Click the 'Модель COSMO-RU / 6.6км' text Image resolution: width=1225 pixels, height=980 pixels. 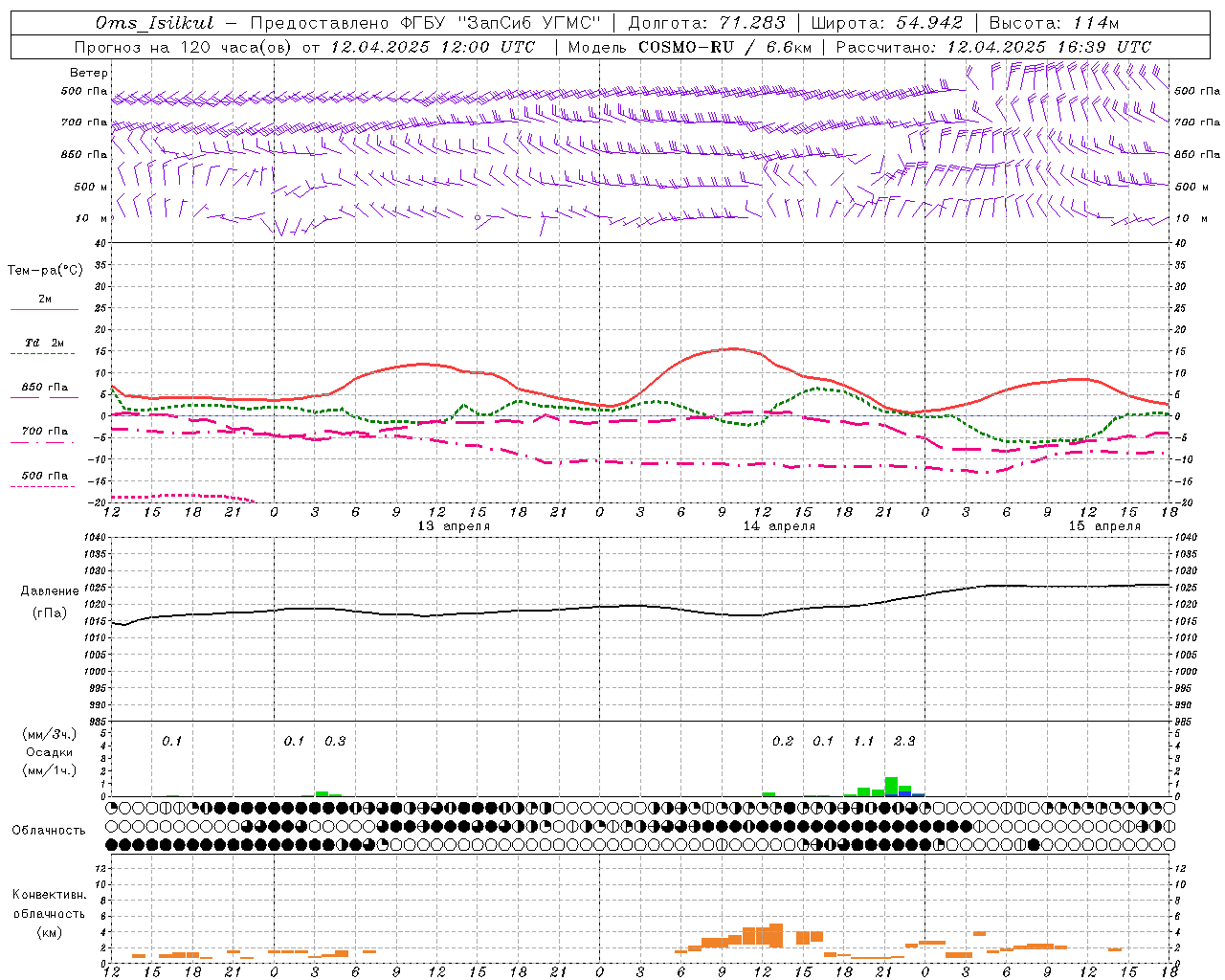click(x=690, y=47)
